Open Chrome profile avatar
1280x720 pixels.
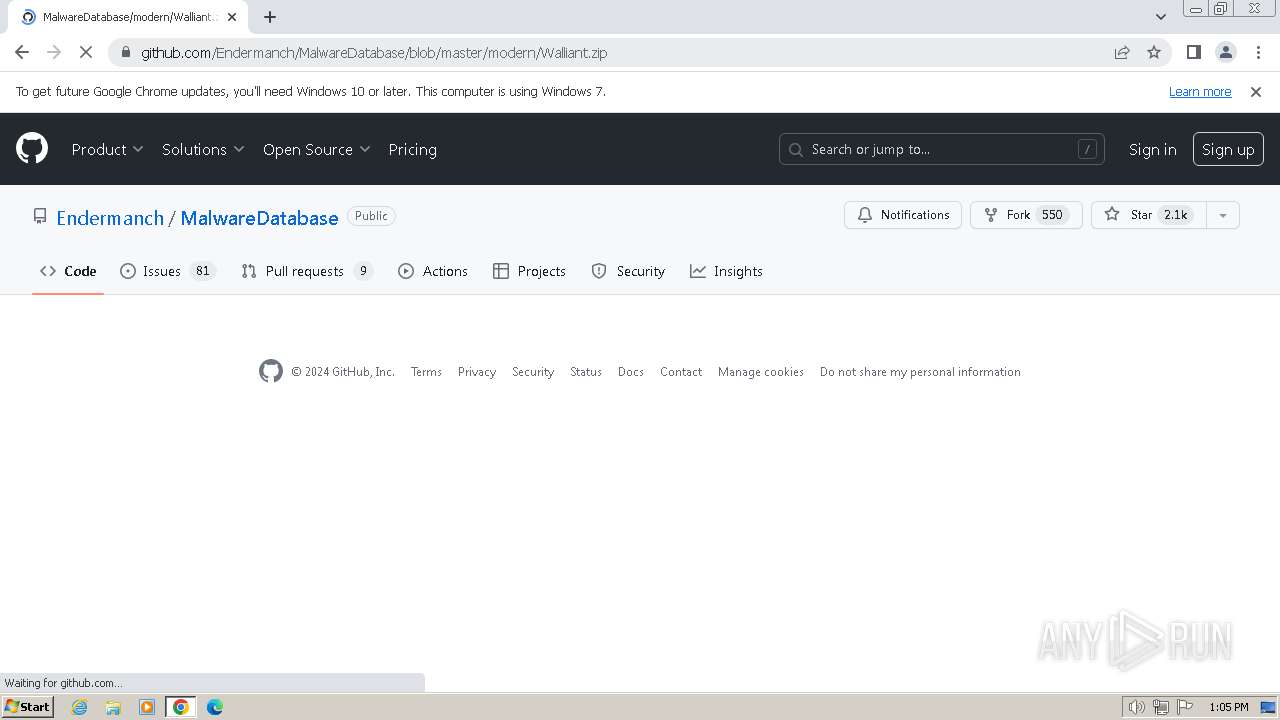1225,52
